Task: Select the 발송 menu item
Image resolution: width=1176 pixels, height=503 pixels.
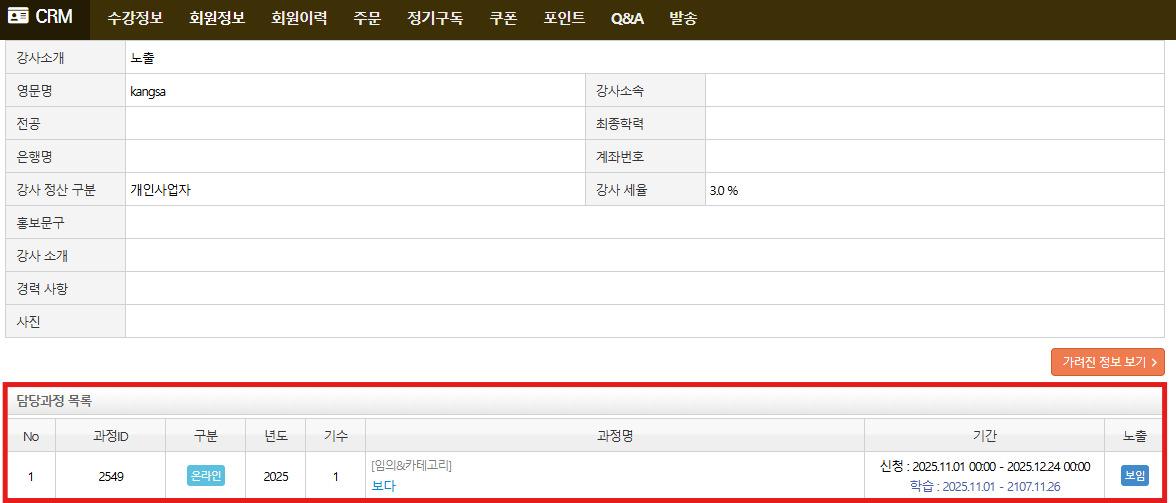Action: pyautogui.click(x=683, y=18)
